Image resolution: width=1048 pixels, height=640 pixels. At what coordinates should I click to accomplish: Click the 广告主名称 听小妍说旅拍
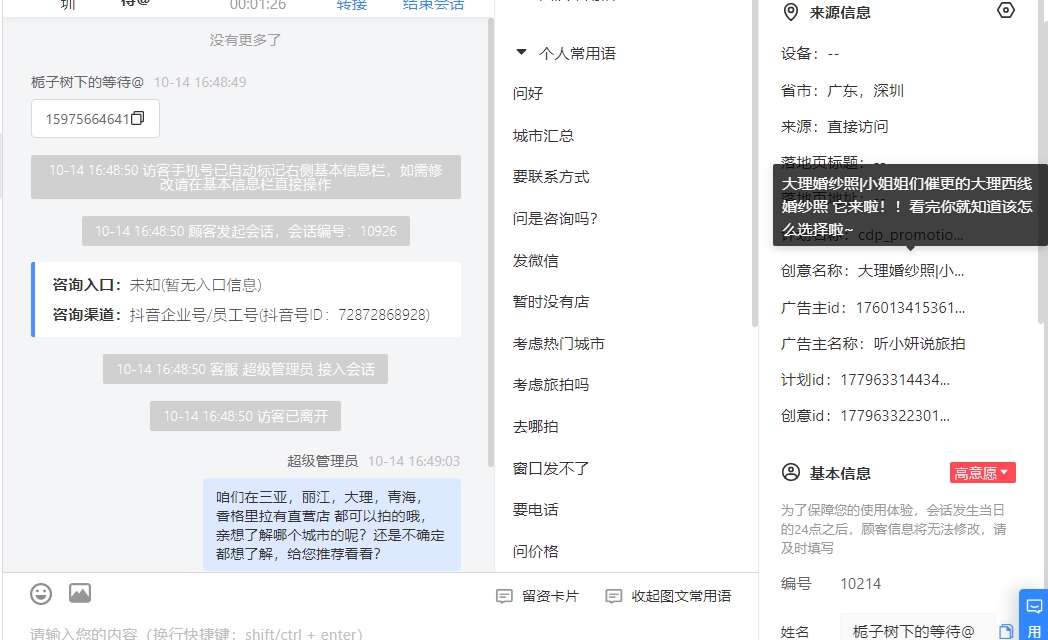[919, 344]
